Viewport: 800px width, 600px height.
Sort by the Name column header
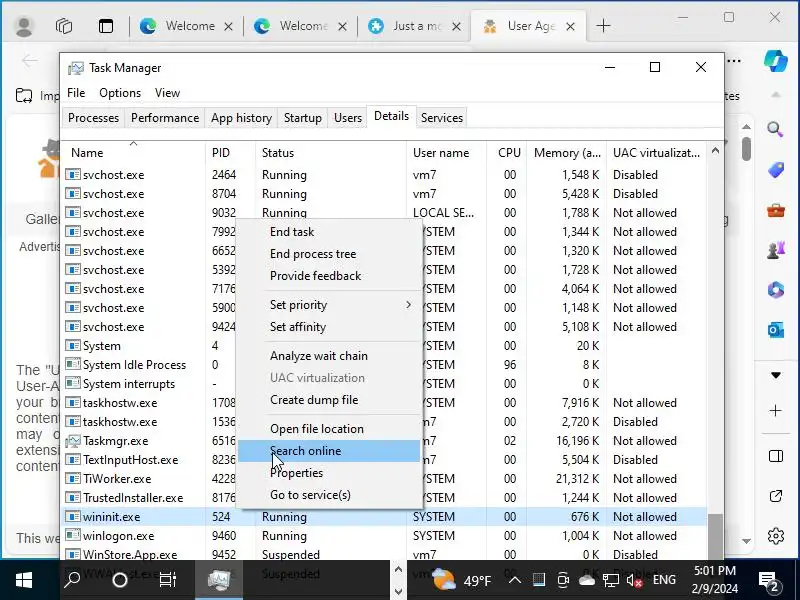click(x=133, y=153)
